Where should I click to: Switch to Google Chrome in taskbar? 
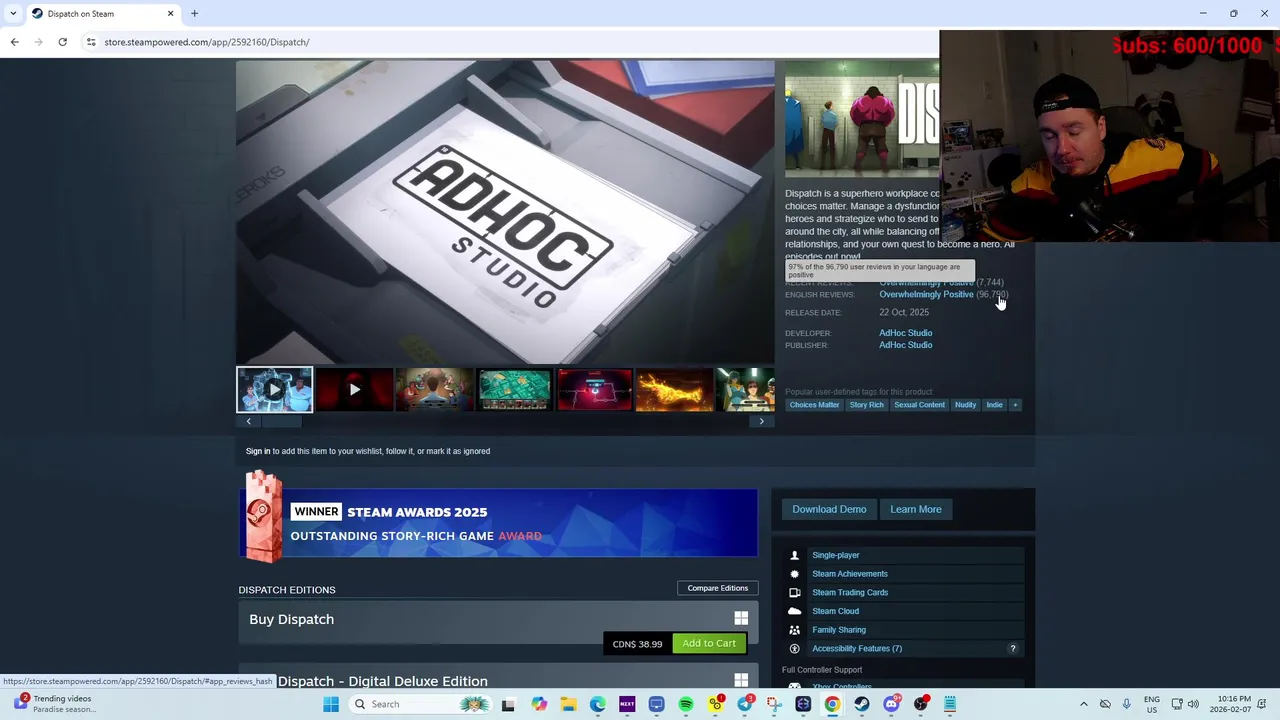click(832, 704)
